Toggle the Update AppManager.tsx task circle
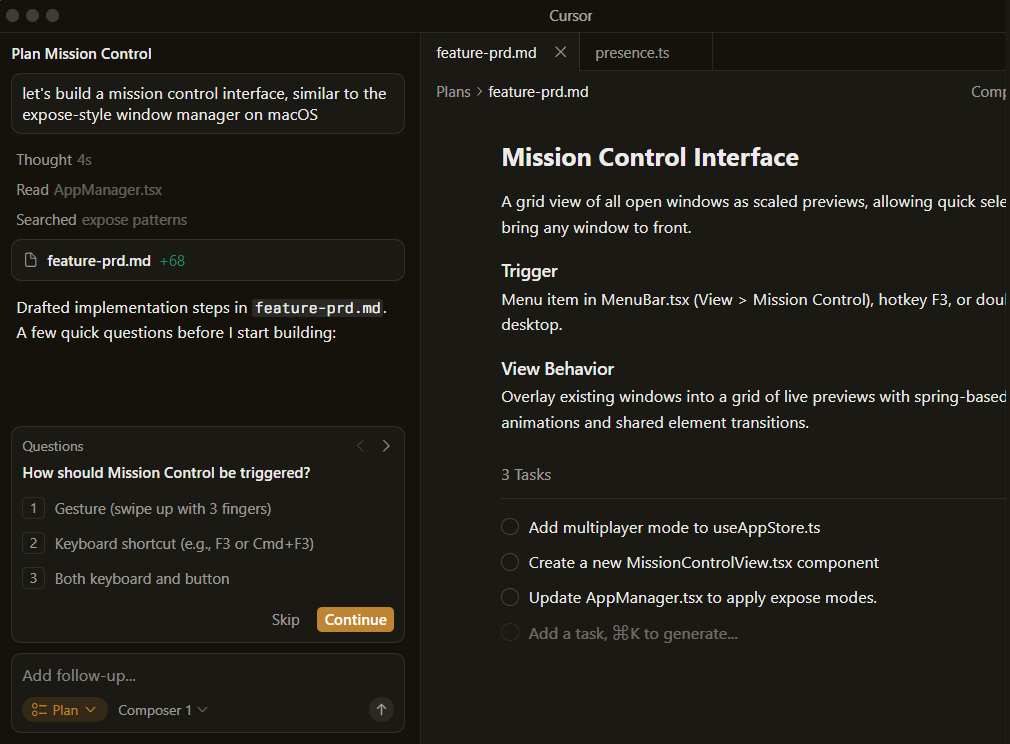 coord(510,598)
